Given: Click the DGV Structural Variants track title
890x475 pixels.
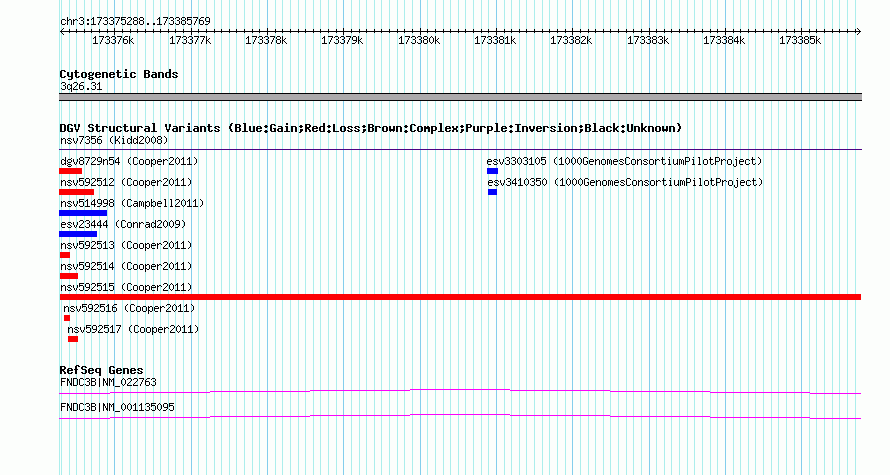Looking at the screenshot, I should click(370, 128).
